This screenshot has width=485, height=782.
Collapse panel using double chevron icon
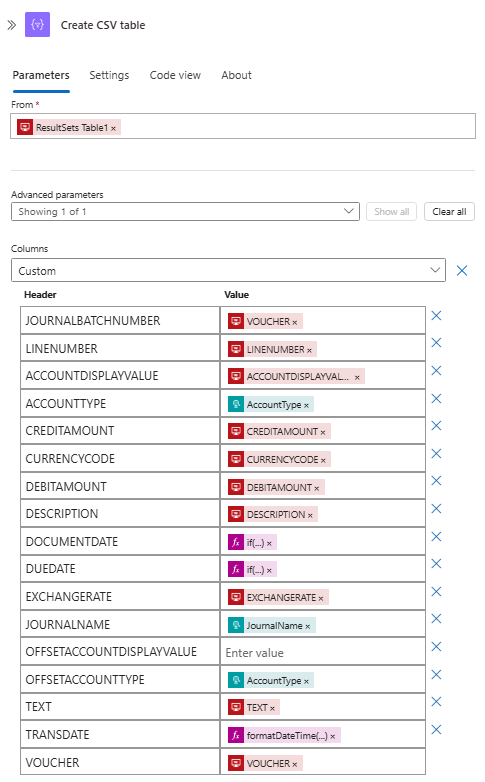click(x=11, y=25)
